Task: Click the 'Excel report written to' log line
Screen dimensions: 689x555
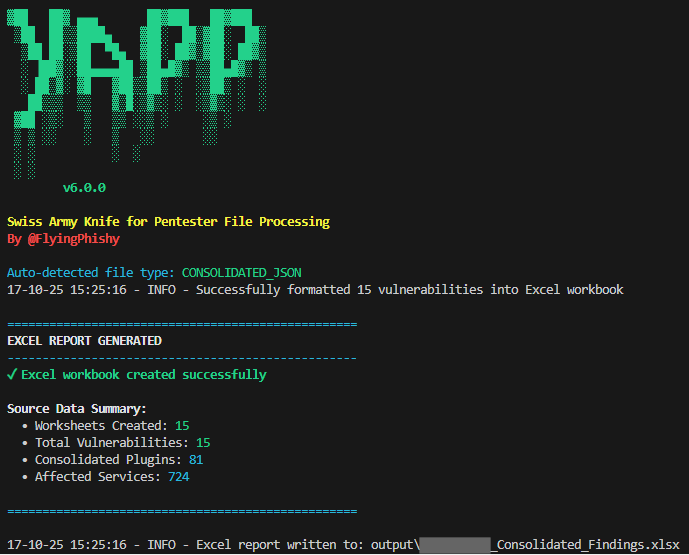Action: tap(343, 545)
